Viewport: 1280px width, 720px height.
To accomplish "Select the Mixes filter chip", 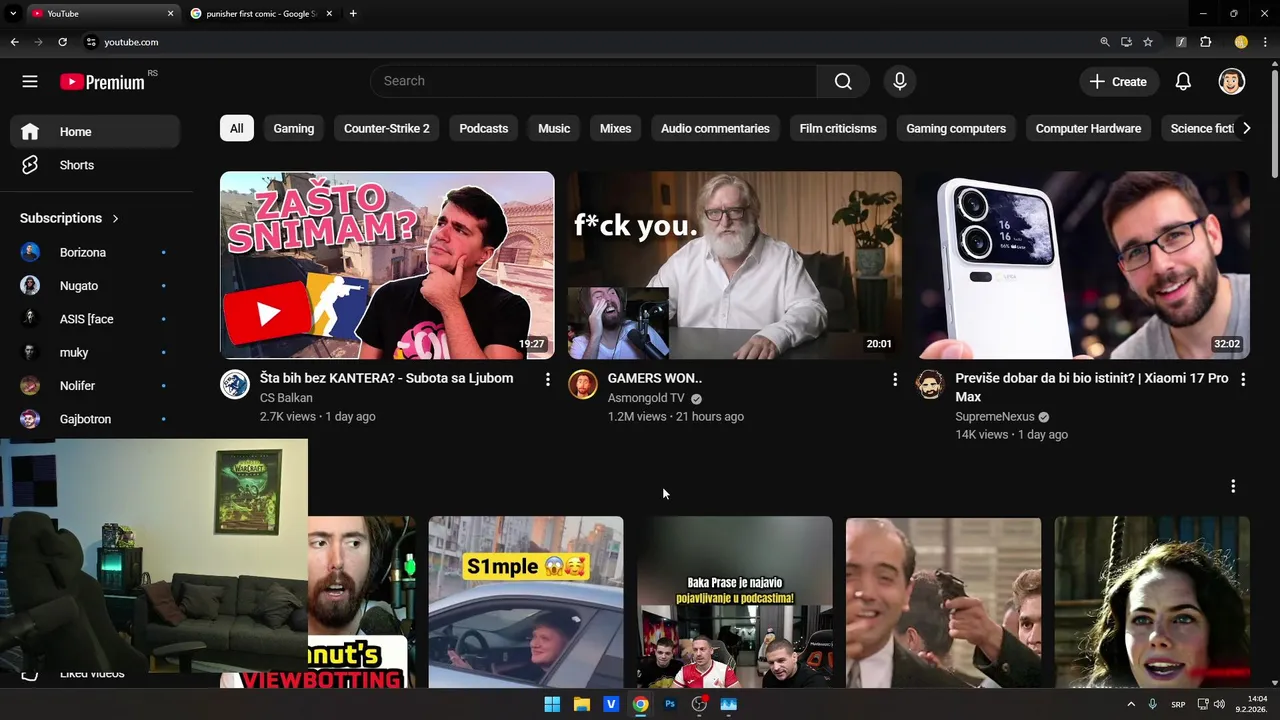I will point(615,128).
